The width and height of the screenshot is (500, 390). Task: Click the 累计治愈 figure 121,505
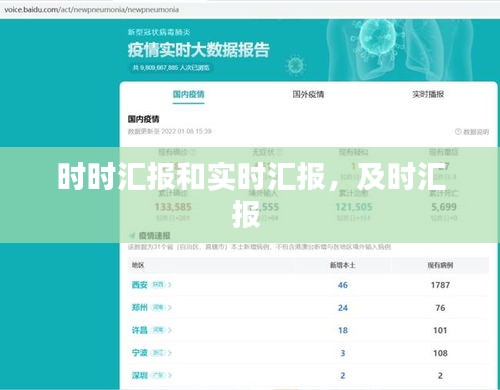pos(354,207)
